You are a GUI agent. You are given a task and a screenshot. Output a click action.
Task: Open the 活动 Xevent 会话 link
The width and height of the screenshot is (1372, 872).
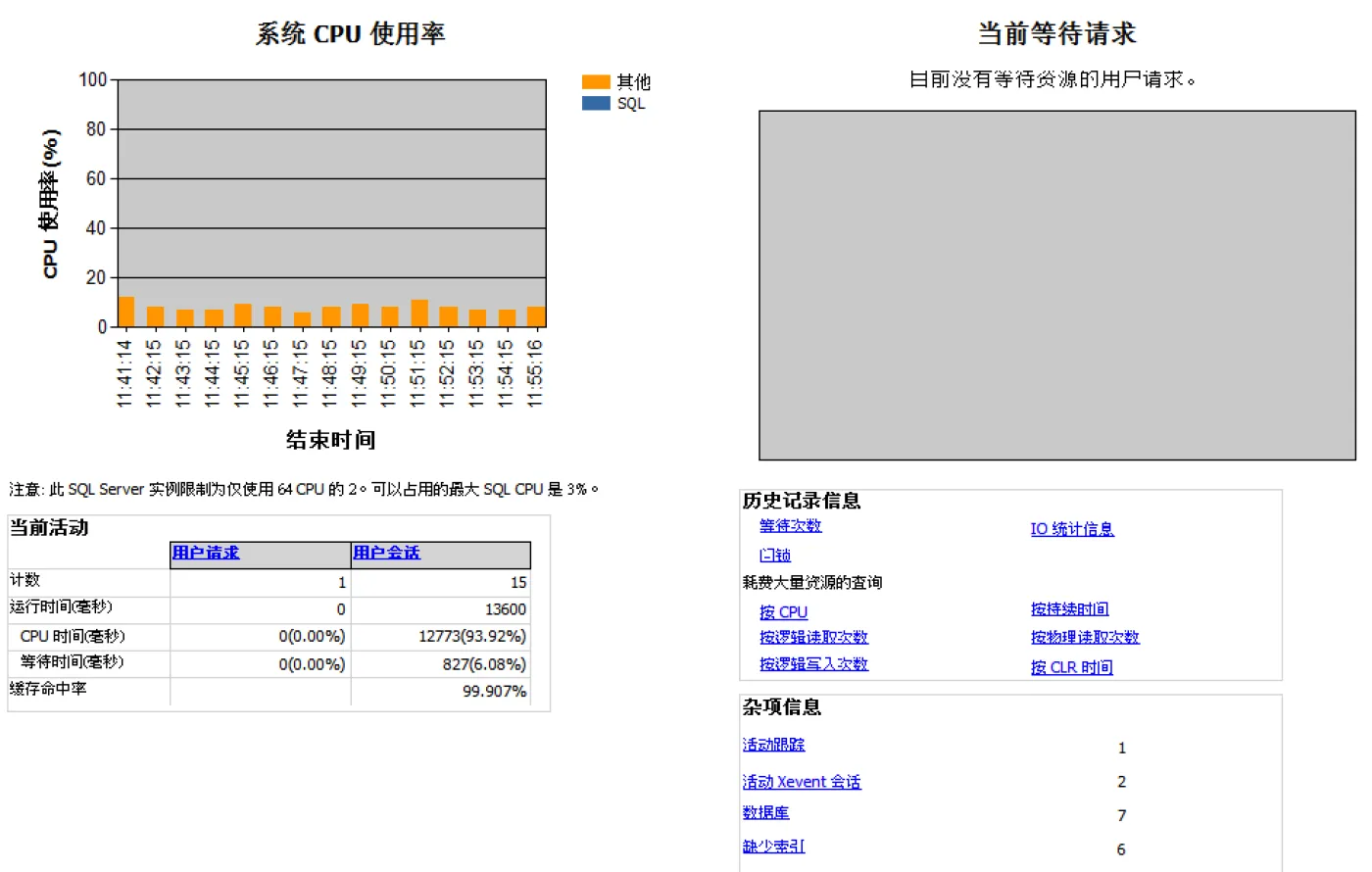pyautogui.click(x=802, y=782)
